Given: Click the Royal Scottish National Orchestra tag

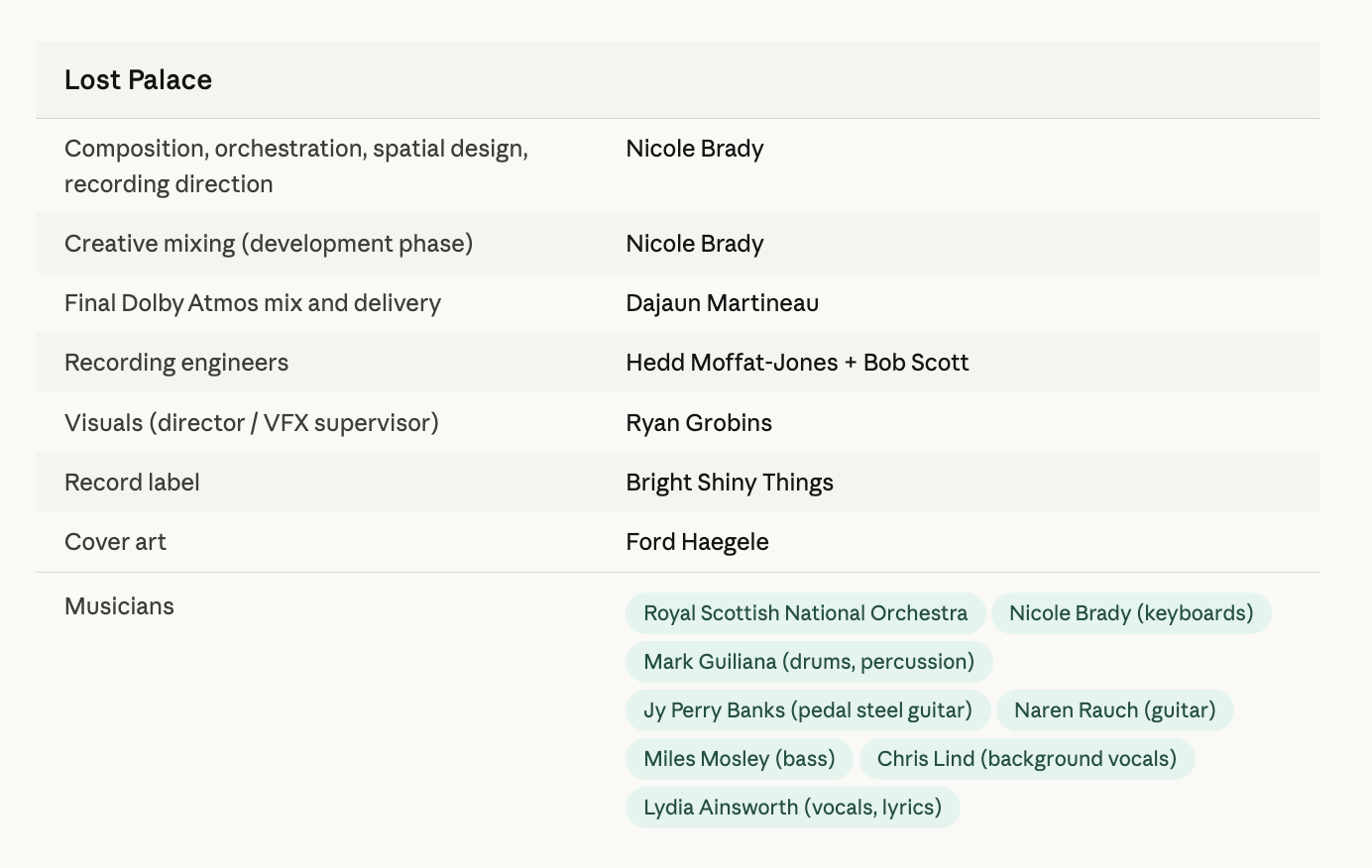Looking at the screenshot, I should (805, 613).
